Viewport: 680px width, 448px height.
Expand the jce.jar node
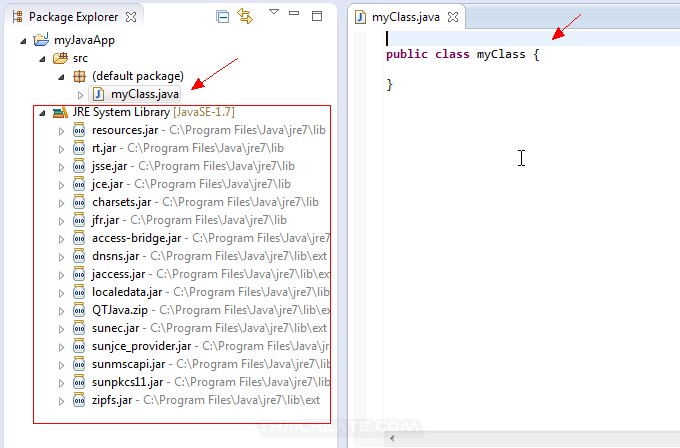61,185
